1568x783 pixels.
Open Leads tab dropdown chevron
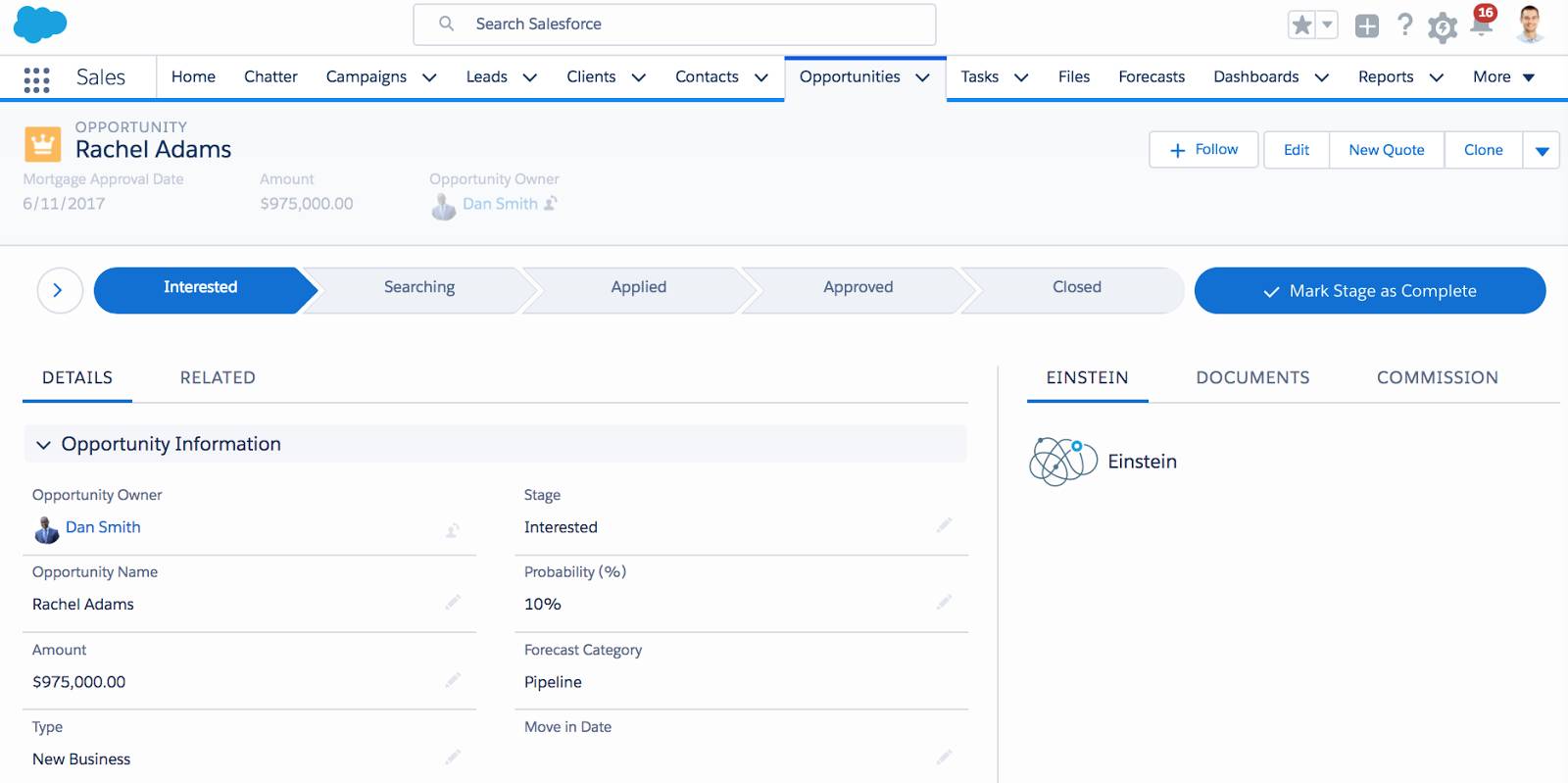point(530,77)
